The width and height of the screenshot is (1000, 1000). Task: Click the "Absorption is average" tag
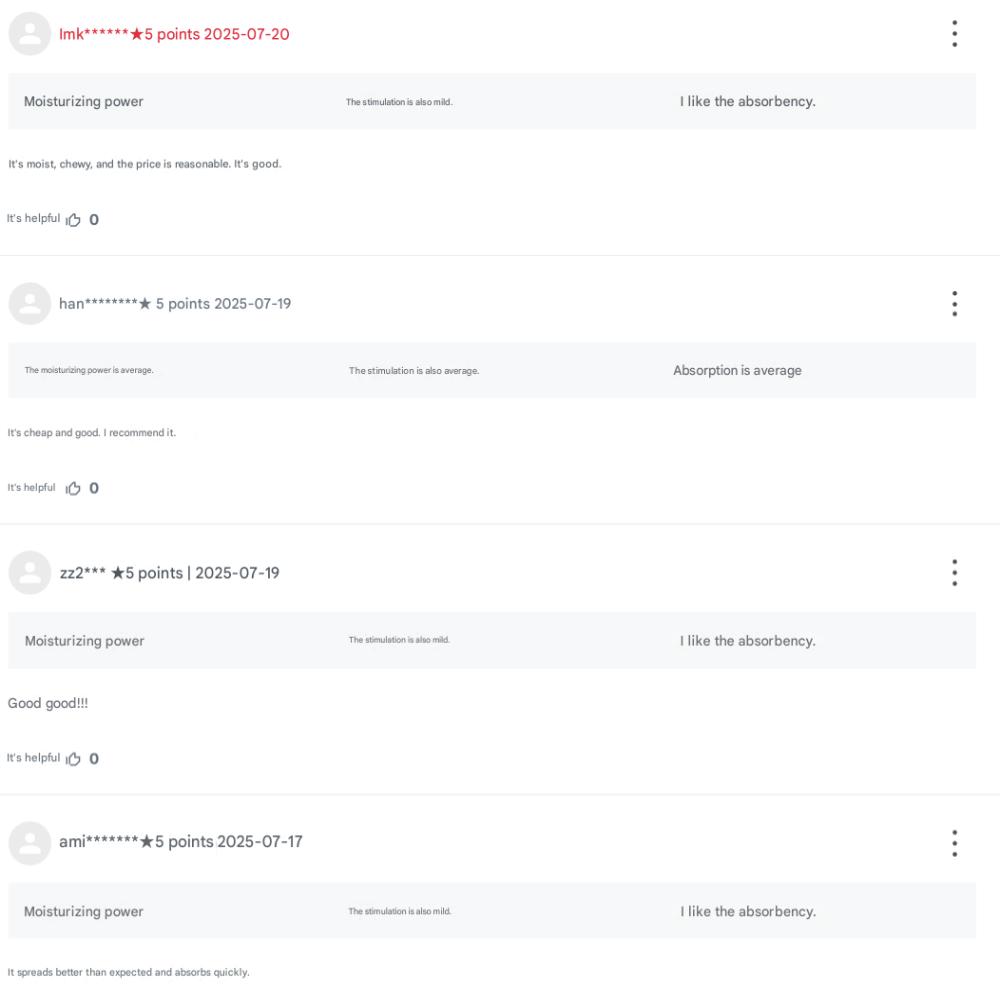[737, 371]
